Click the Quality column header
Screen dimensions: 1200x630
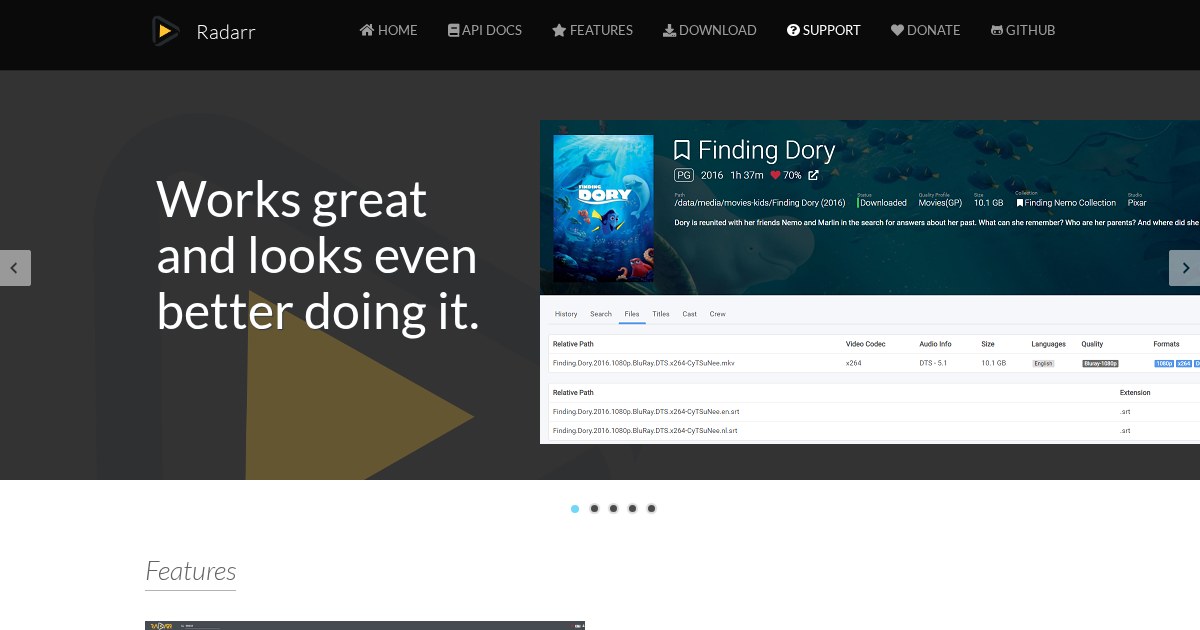point(1092,344)
